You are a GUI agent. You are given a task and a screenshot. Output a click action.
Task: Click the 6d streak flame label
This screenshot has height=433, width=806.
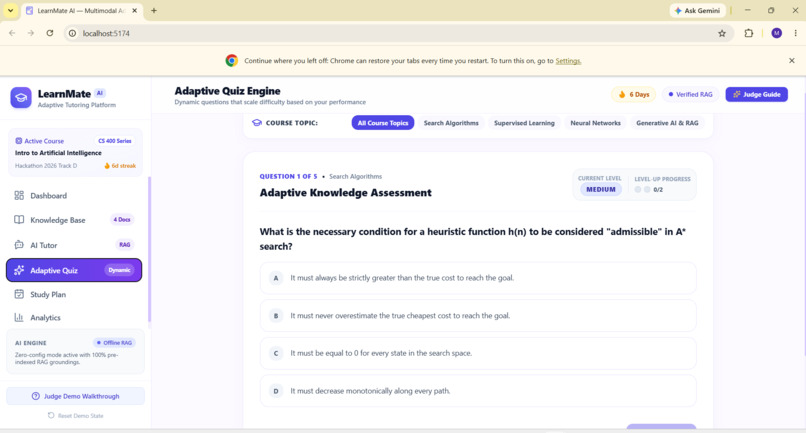pyautogui.click(x=120, y=166)
